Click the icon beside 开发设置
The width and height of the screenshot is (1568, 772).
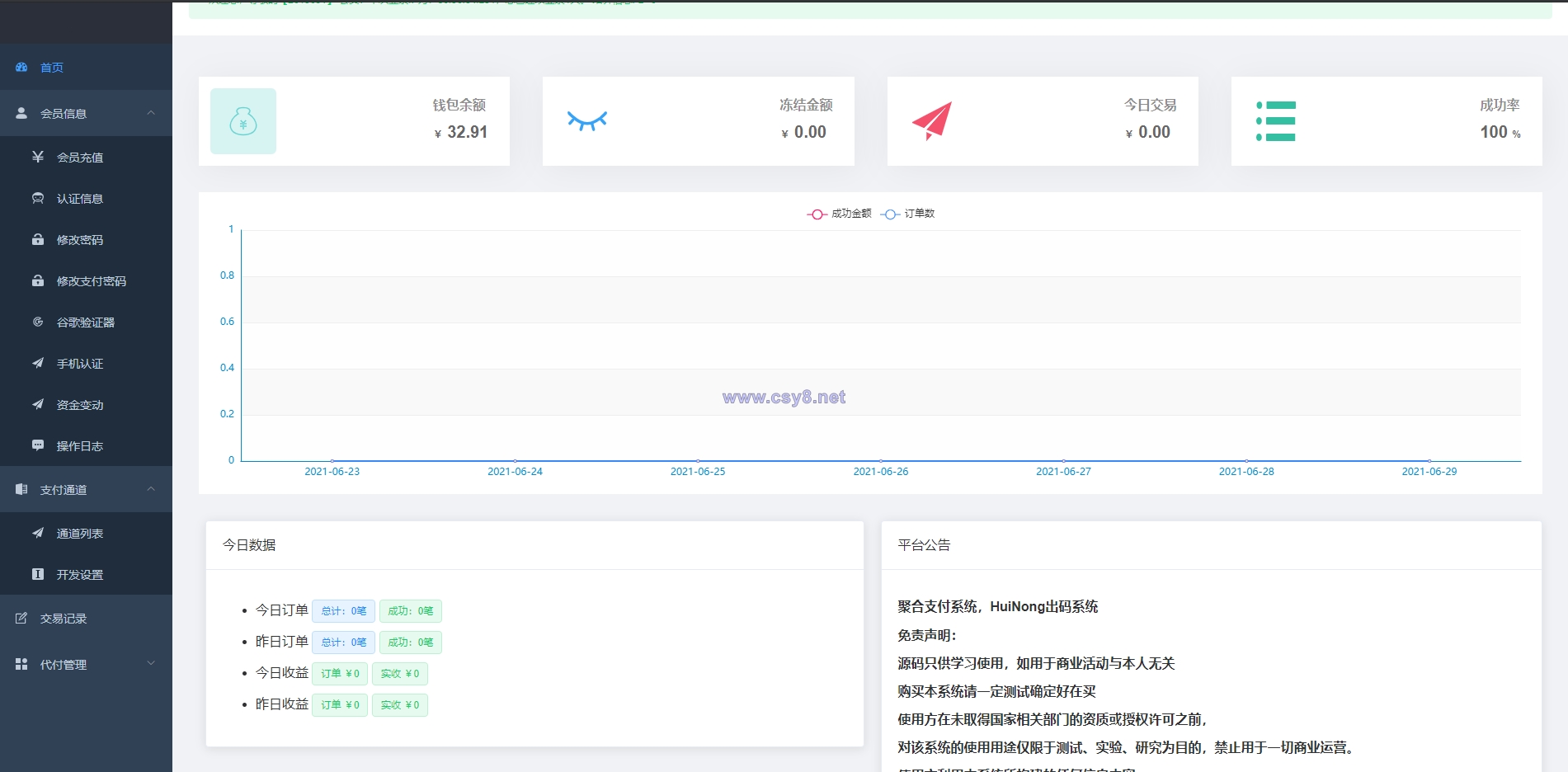pos(38,574)
